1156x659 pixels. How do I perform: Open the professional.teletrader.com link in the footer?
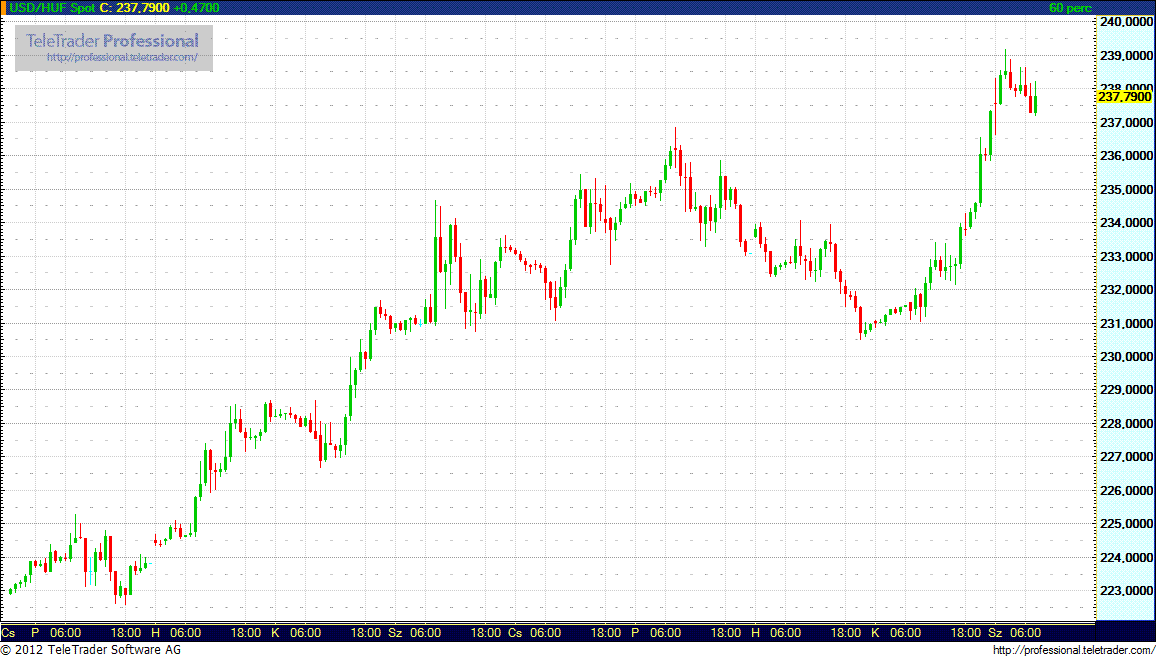pos(1074,650)
